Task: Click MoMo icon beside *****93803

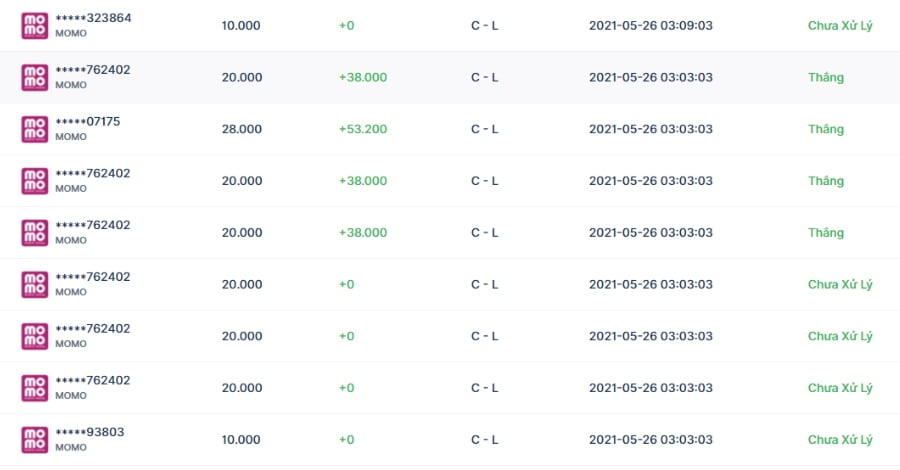Action: coord(34,440)
